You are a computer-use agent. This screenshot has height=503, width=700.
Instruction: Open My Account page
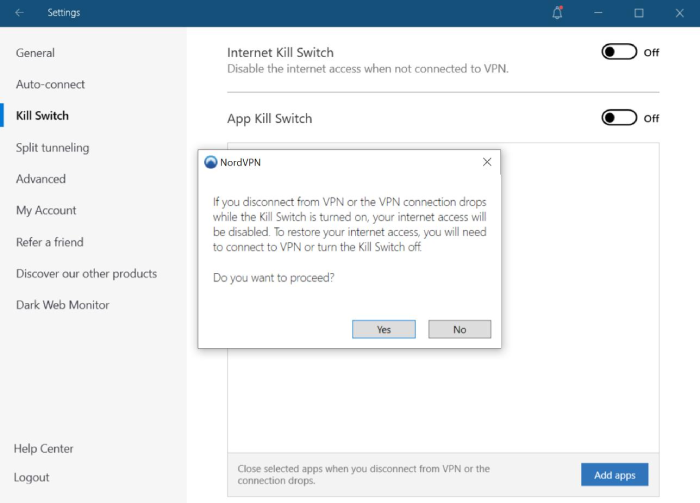tap(46, 210)
